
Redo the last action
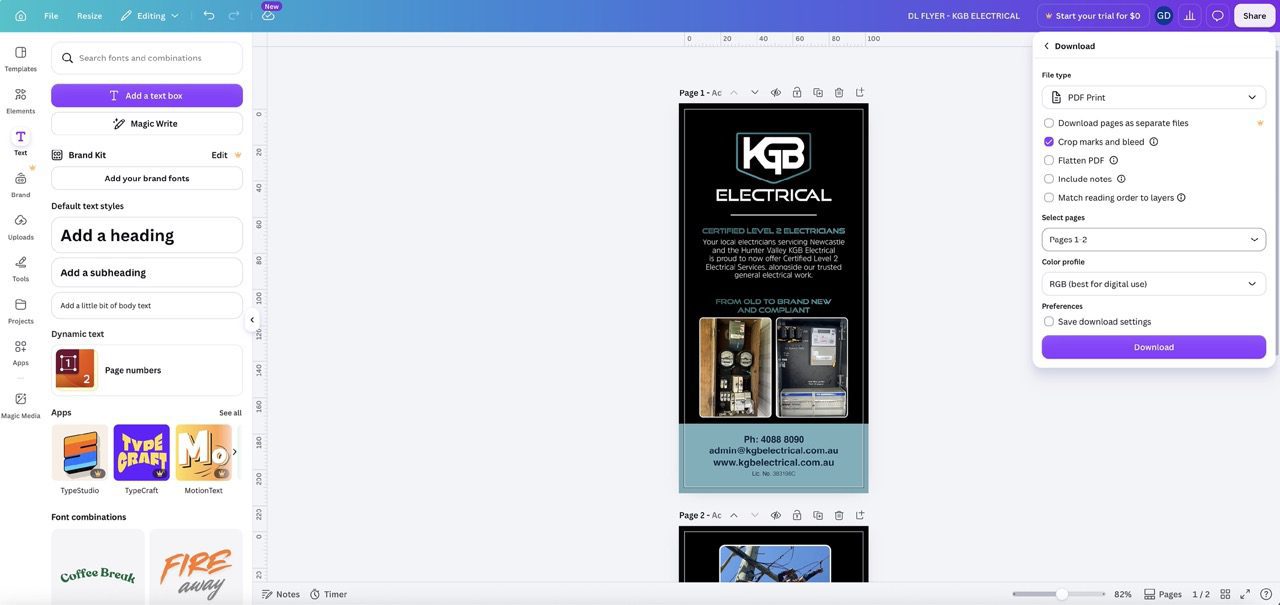pyautogui.click(x=234, y=16)
